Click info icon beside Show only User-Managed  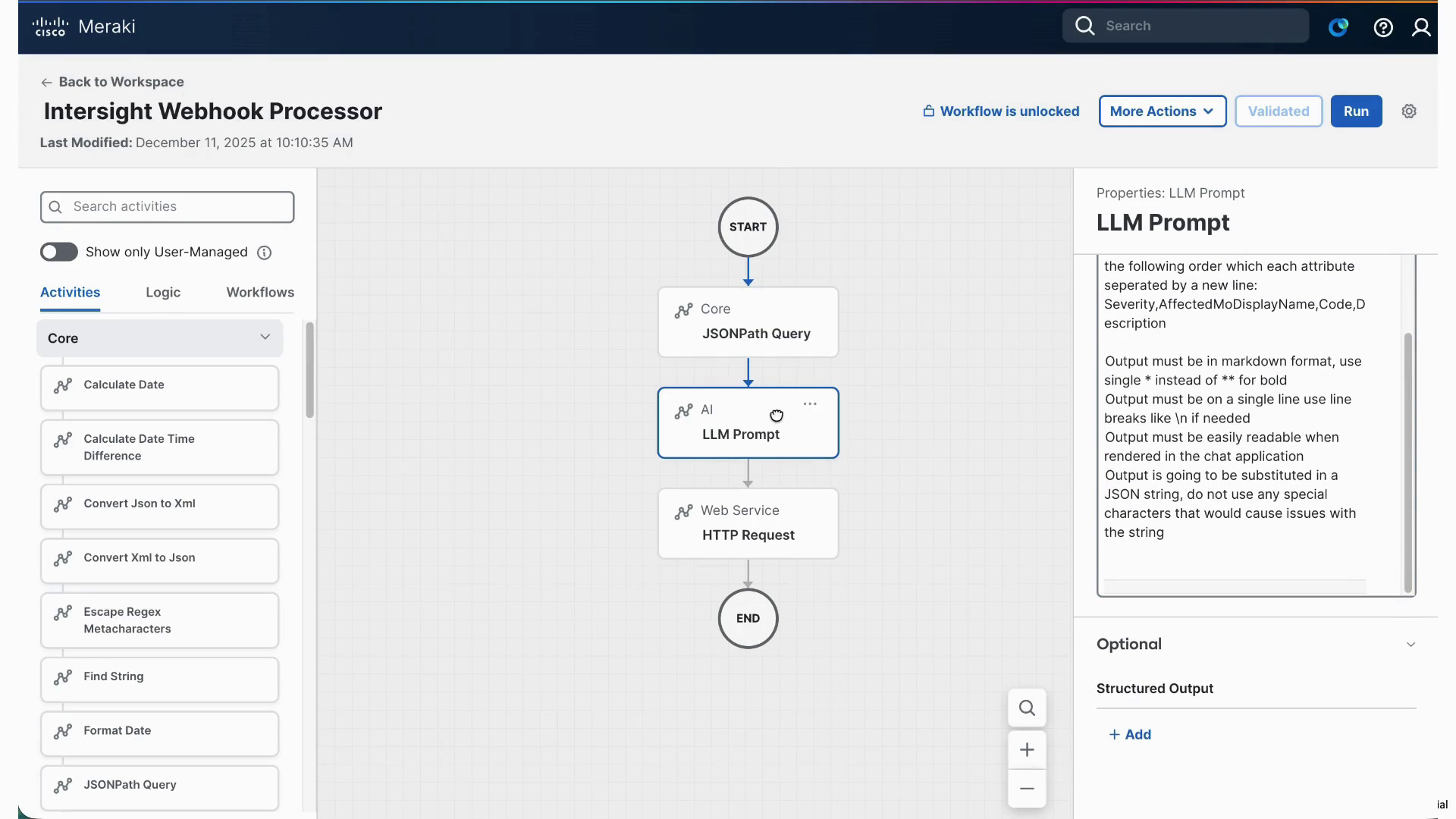point(264,253)
